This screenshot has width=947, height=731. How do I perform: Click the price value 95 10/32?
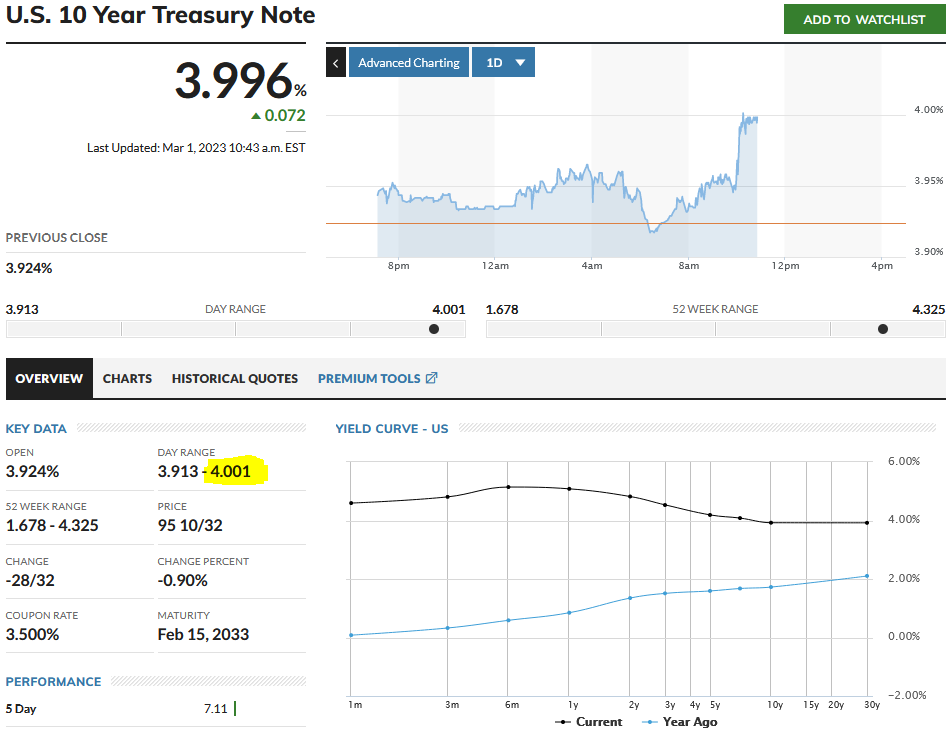tap(190, 526)
